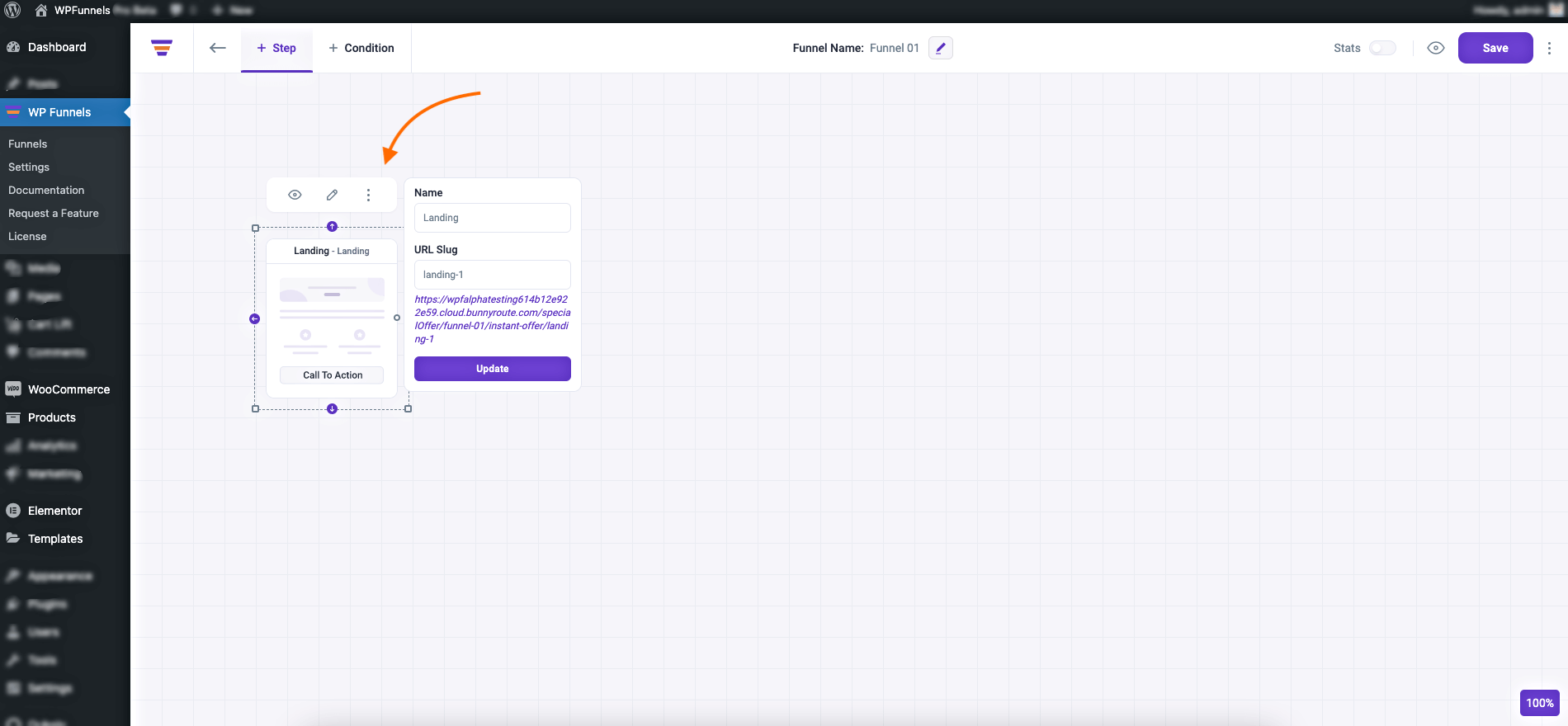Click the top connector handle on Landing node
This screenshot has height=726, width=1568.
pos(332,227)
